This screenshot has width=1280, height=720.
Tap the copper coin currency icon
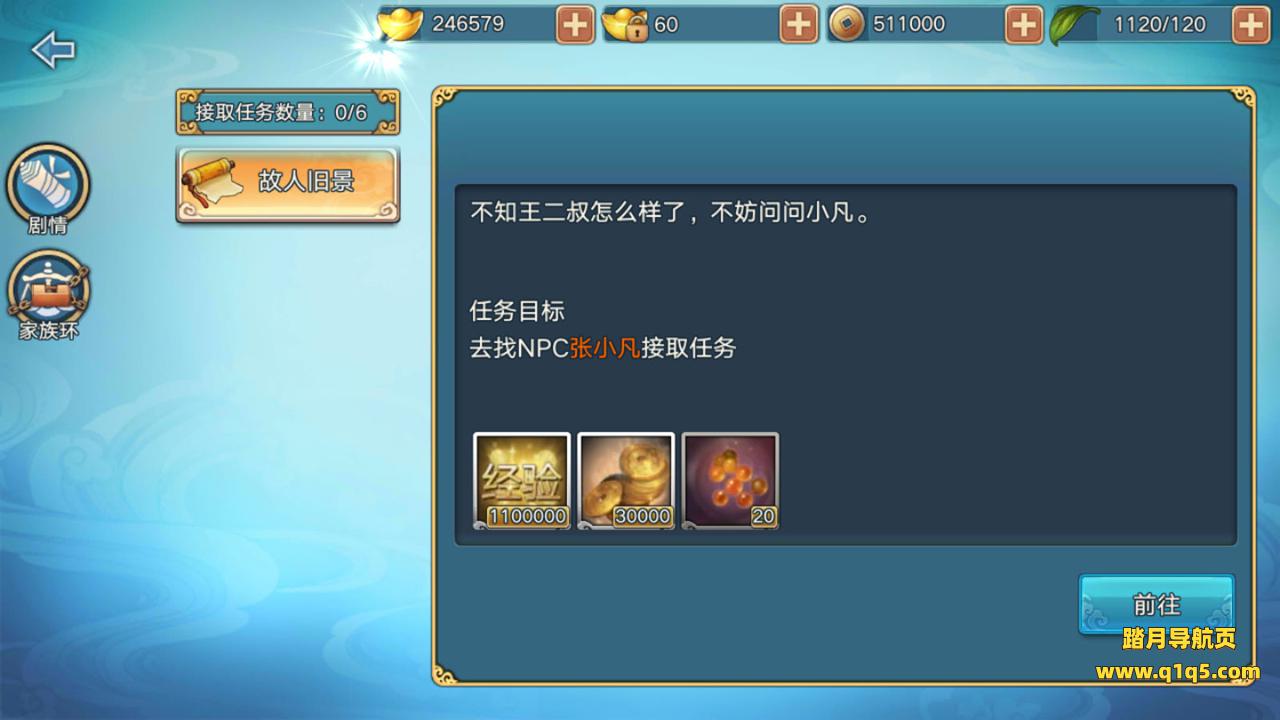click(846, 24)
